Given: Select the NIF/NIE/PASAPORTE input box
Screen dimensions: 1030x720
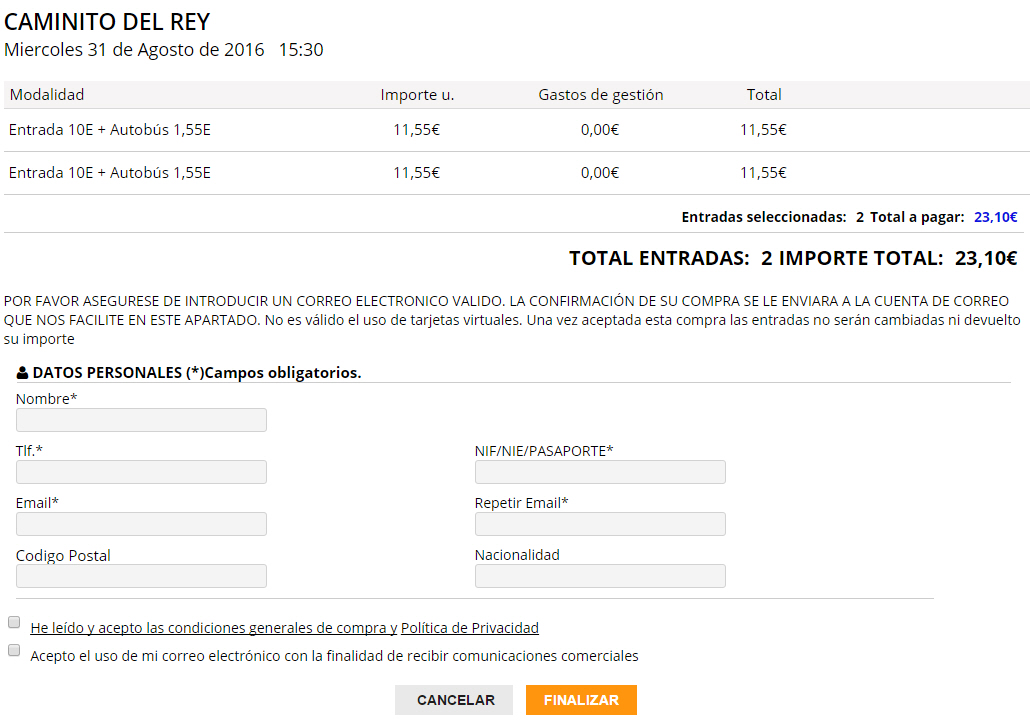Looking at the screenshot, I should pos(600,472).
